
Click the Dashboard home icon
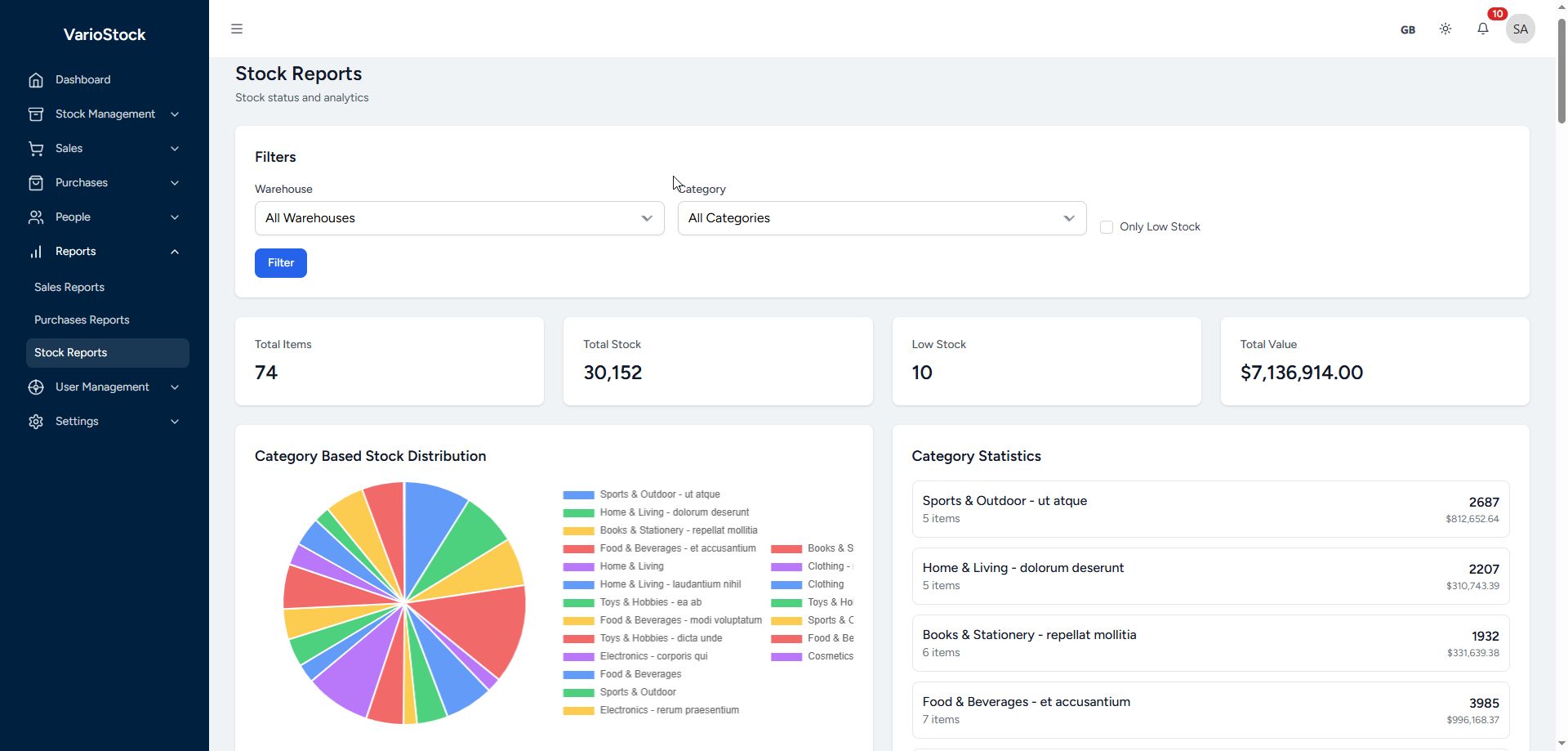(x=36, y=80)
